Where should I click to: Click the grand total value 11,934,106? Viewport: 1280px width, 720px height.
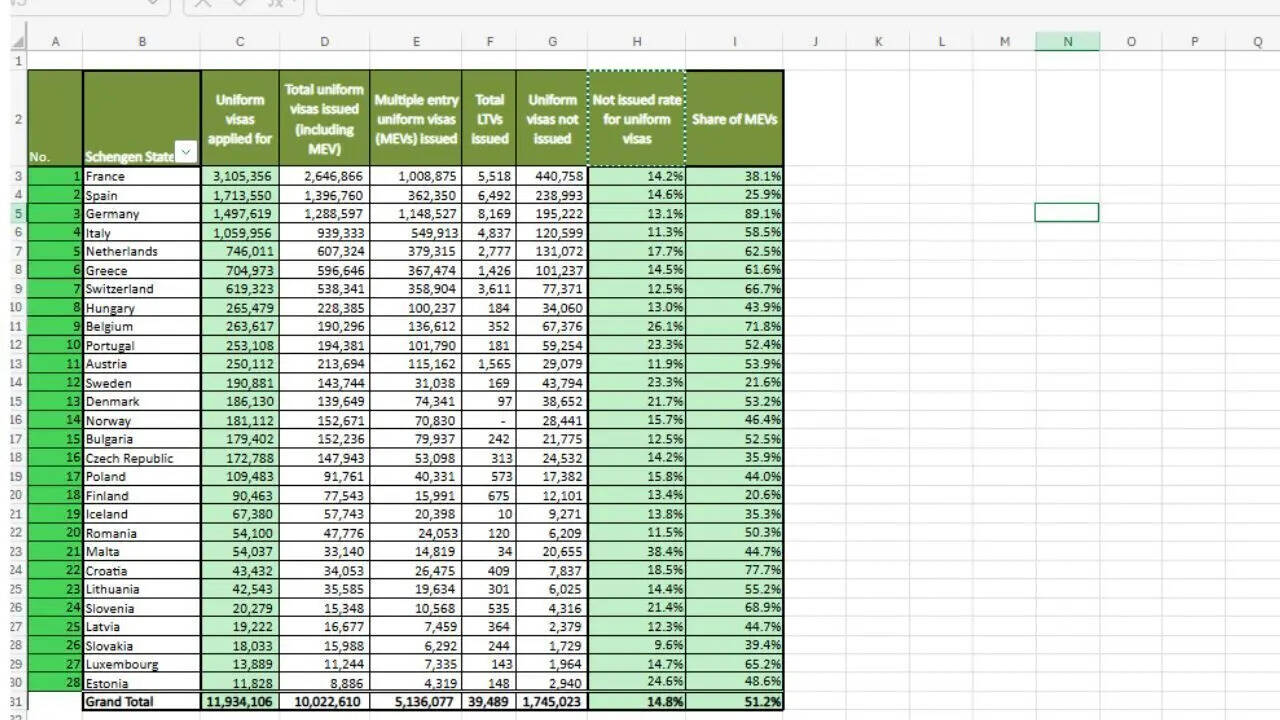[x=240, y=701]
